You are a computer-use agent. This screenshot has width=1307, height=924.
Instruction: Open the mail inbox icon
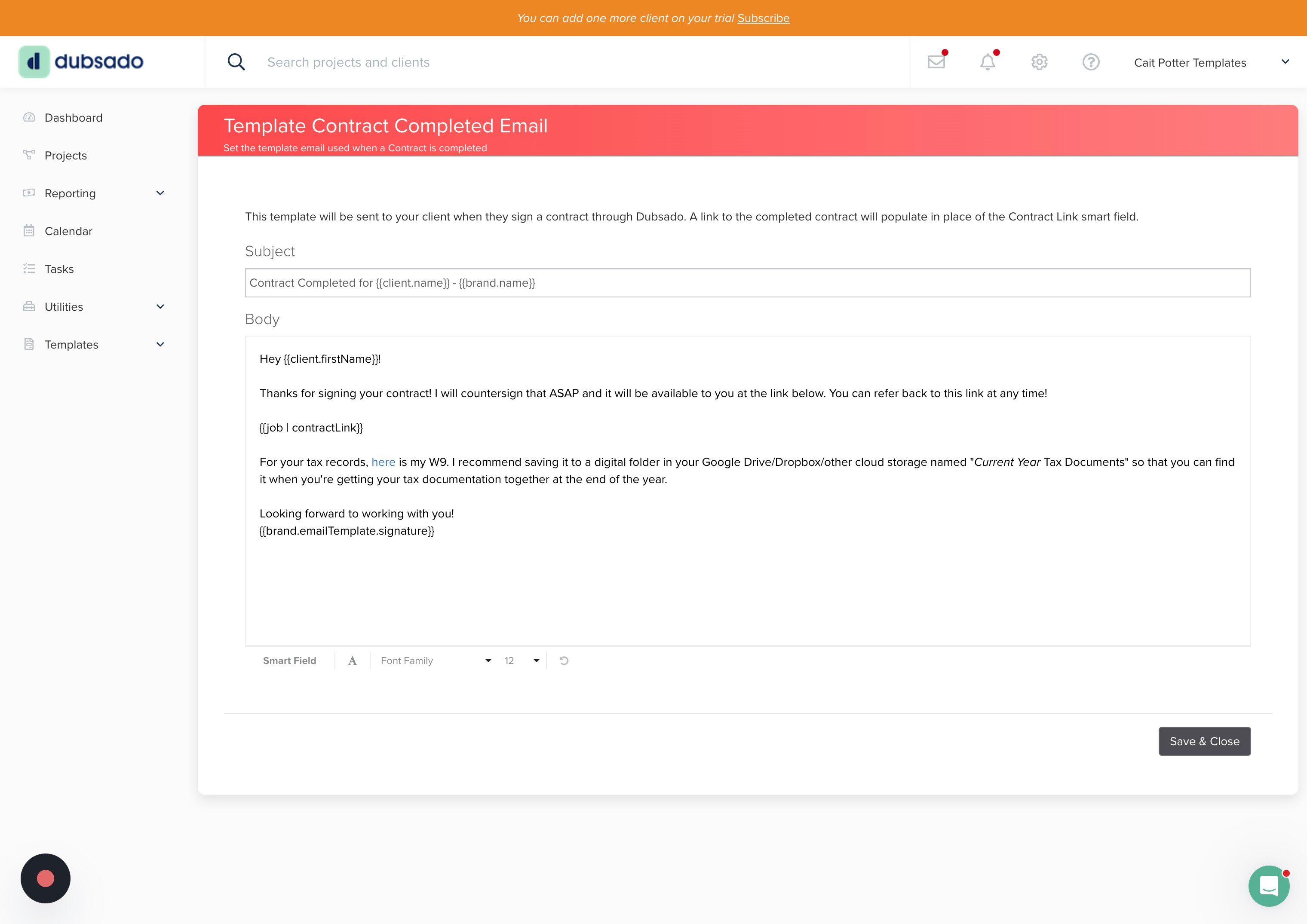coord(936,62)
